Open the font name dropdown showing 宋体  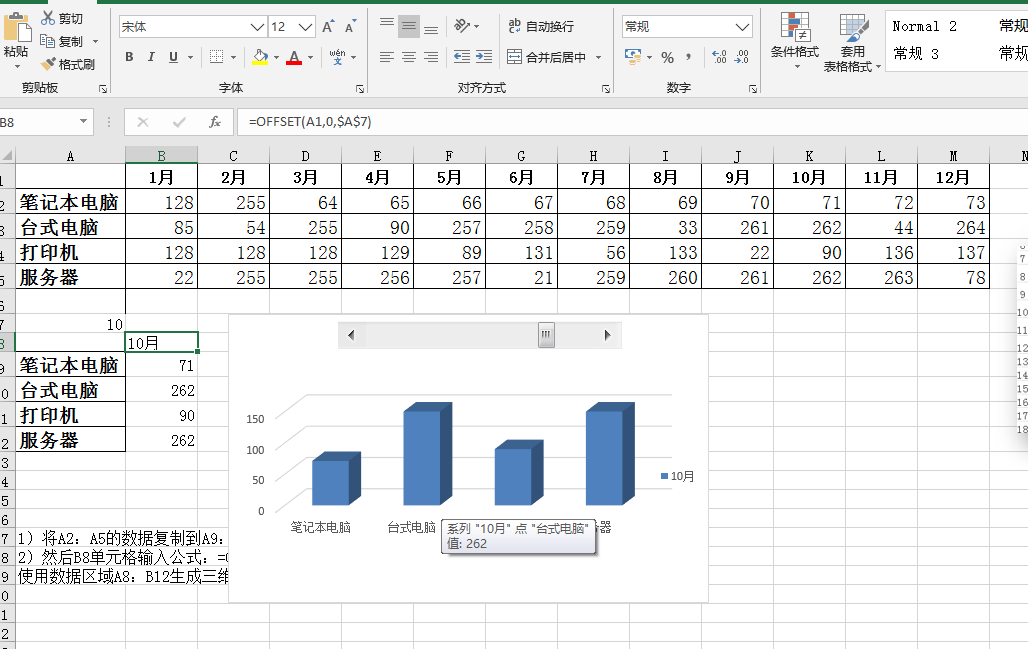pos(257,27)
